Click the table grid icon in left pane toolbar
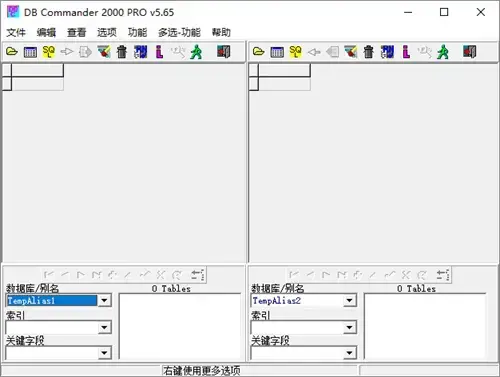This screenshot has height=377, width=500. coord(30,52)
